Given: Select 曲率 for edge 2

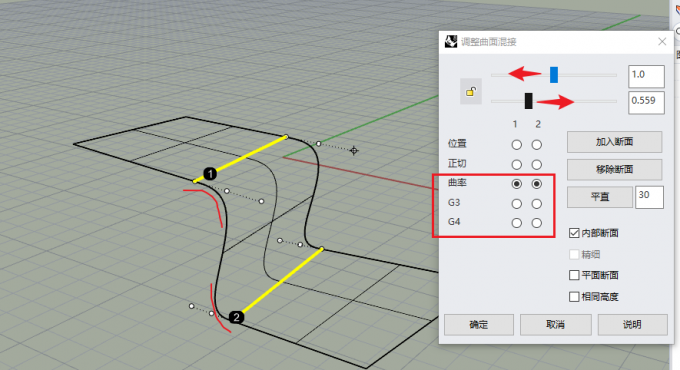Looking at the screenshot, I should coord(536,184).
